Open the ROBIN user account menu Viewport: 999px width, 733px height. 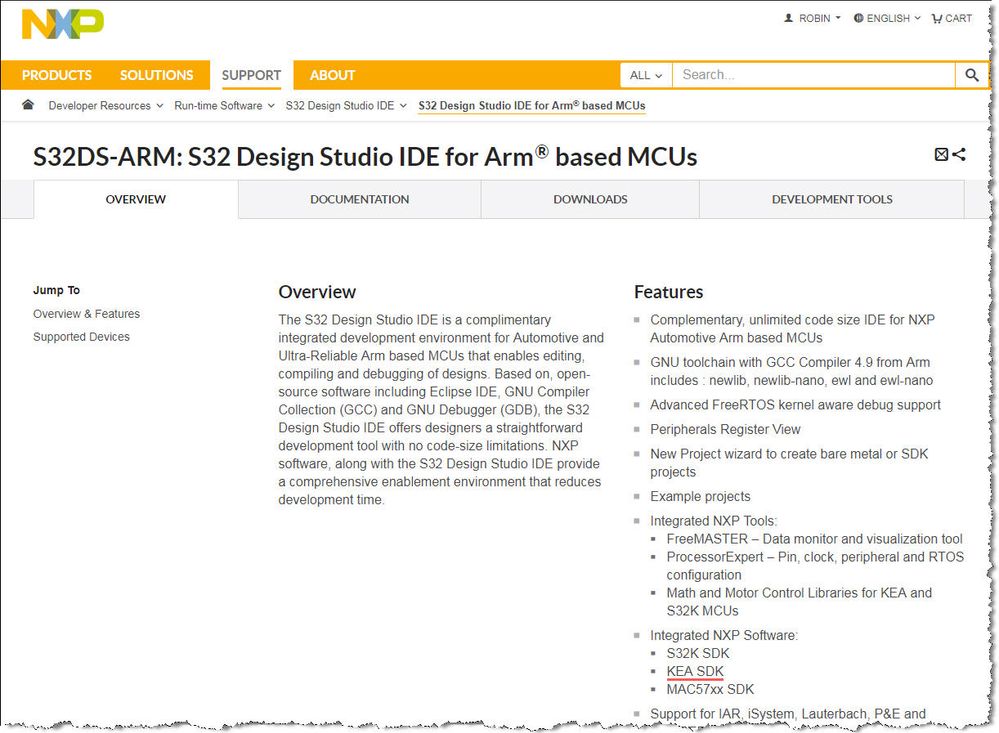point(812,18)
